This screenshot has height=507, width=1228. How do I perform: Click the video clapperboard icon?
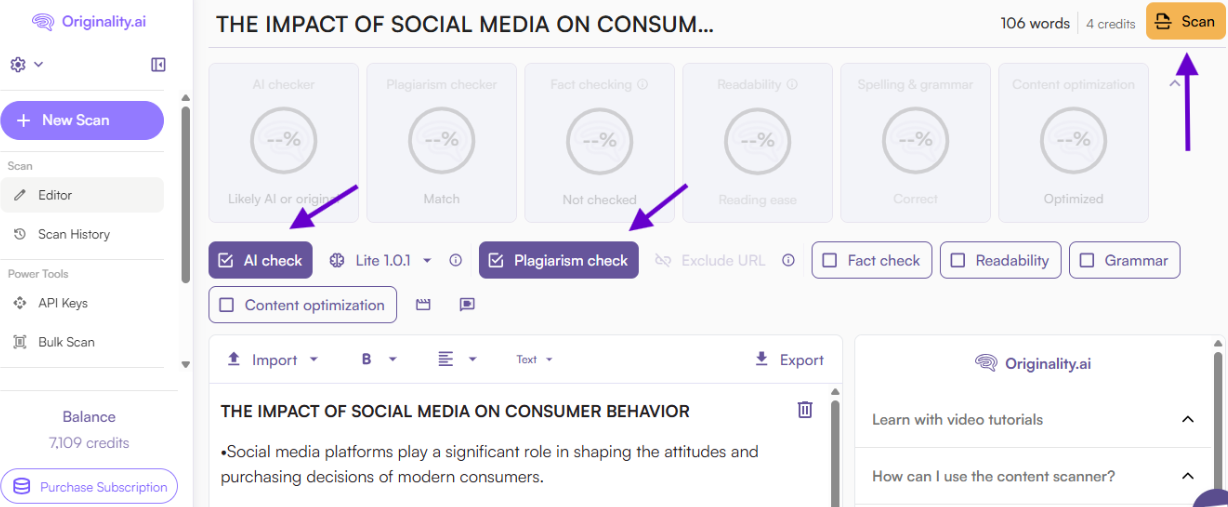pyautogui.click(x=423, y=305)
